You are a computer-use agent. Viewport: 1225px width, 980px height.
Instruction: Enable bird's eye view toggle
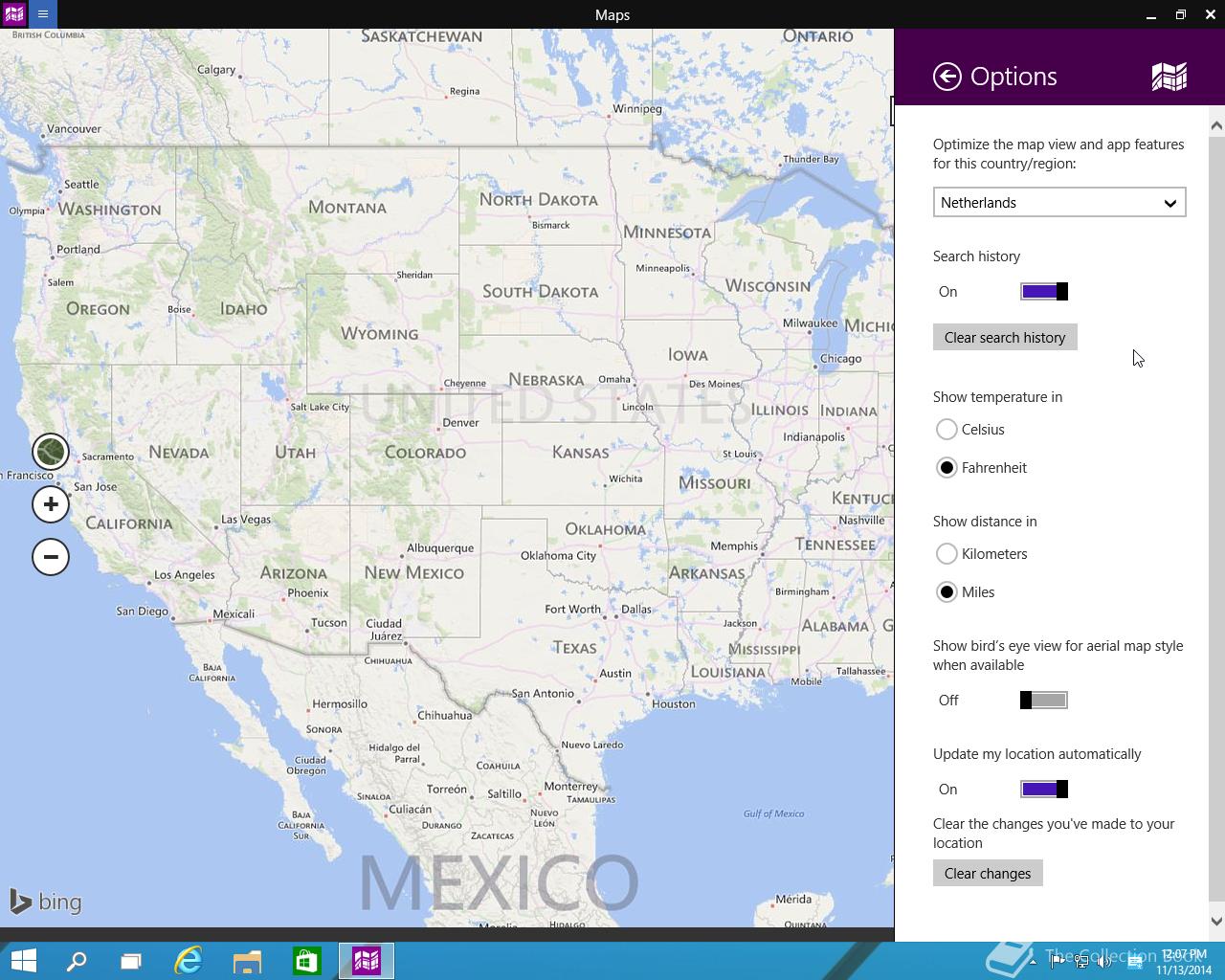click(1044, 701)
